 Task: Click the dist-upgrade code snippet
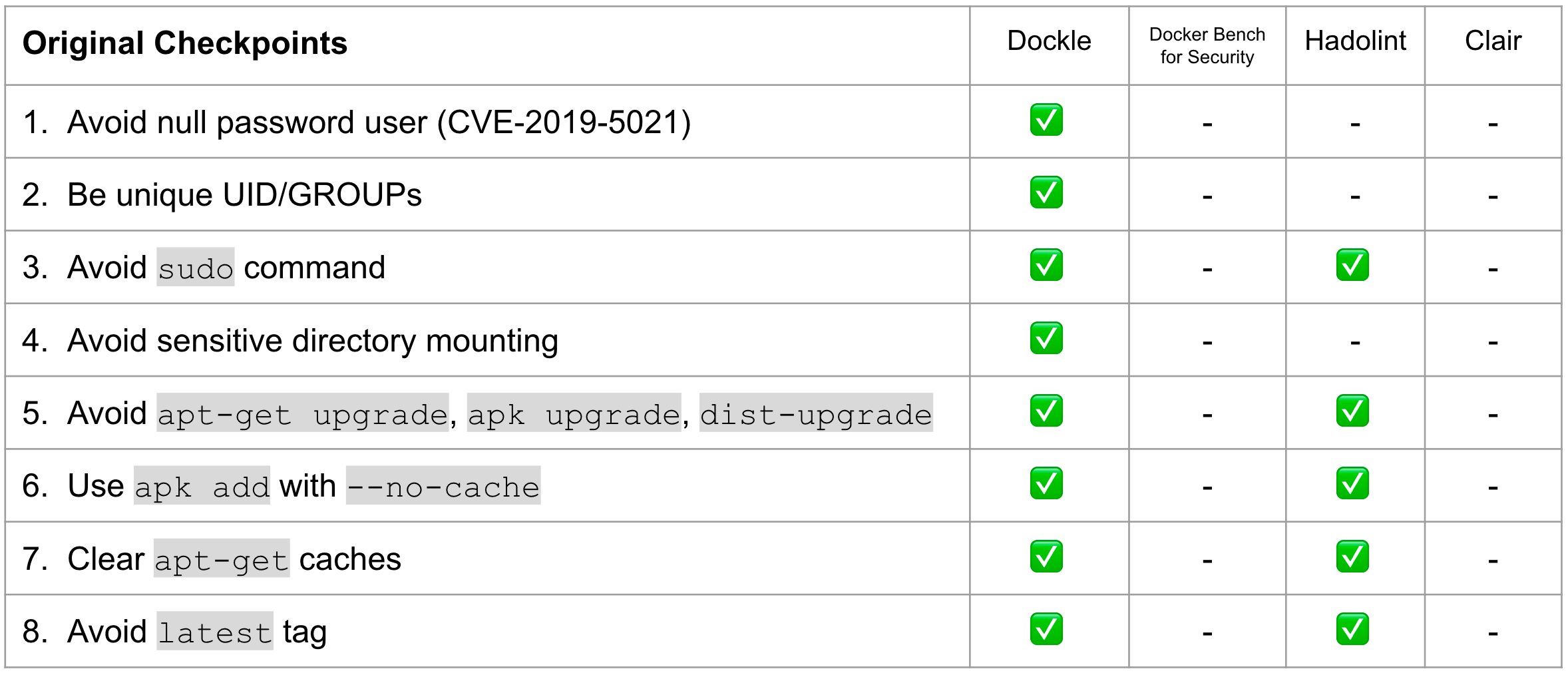pyautogui.click(x=816, y=413)
